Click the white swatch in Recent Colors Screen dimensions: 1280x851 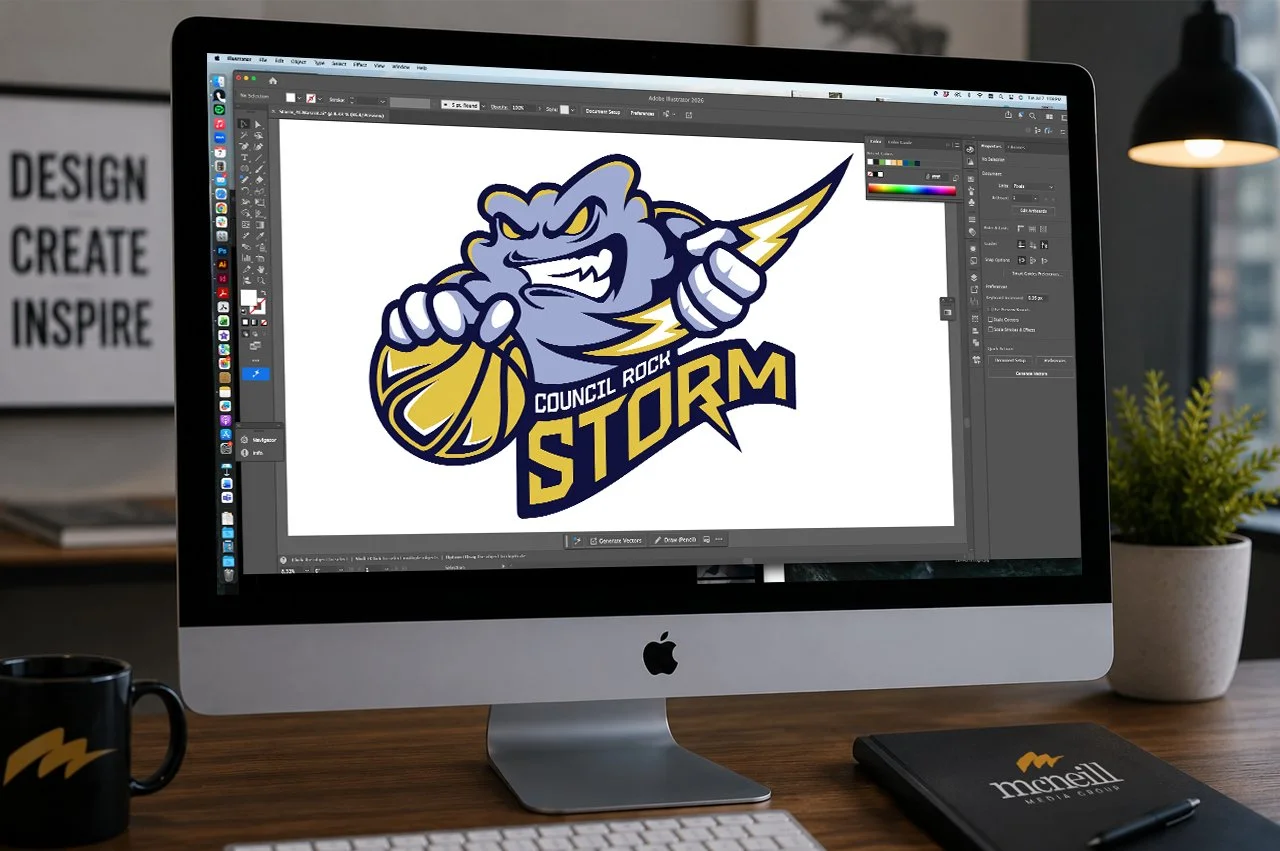tap(870, 162)
